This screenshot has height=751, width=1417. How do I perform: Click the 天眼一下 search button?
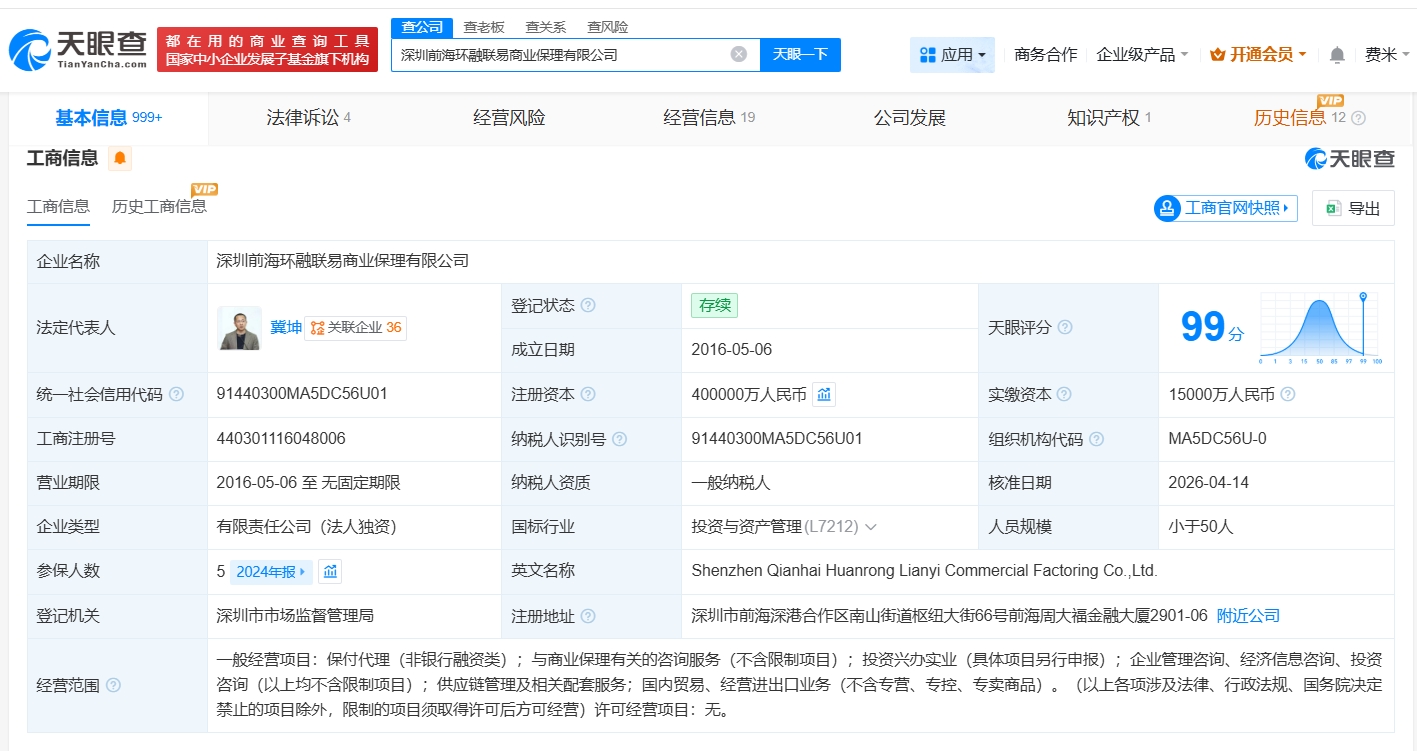pyautogui.click(x=800, y=54)
